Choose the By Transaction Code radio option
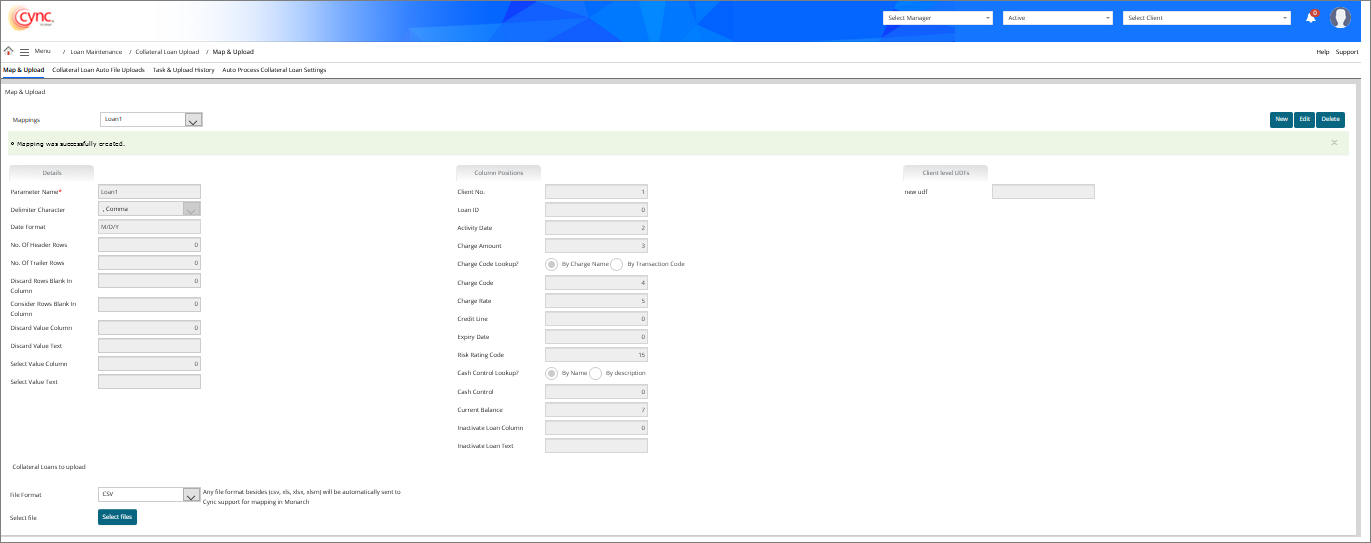1371x543 pixels. pyautogui.click(x=616, y=264)
